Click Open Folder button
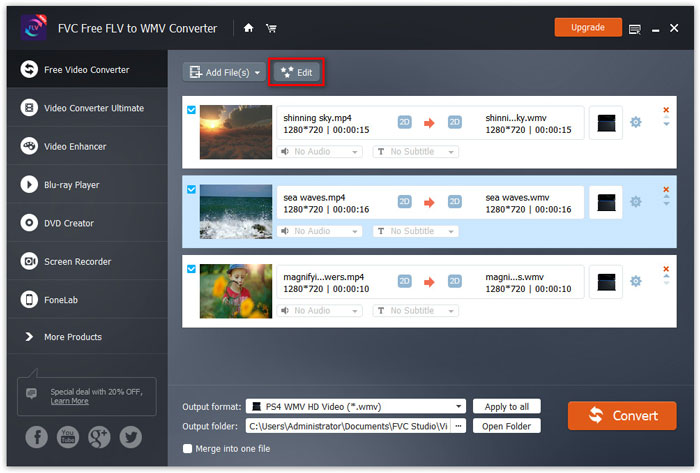The height and width of the screenshot is (473, 700). click(x=506, y=426)
